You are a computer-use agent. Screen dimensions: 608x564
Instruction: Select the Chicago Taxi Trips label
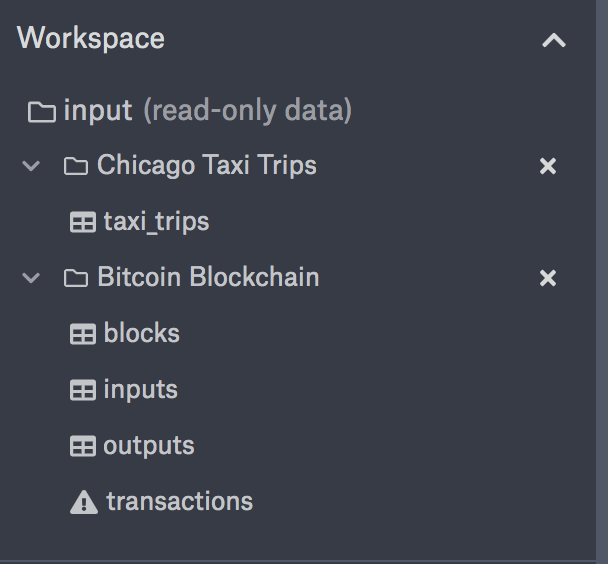point(206,166)
